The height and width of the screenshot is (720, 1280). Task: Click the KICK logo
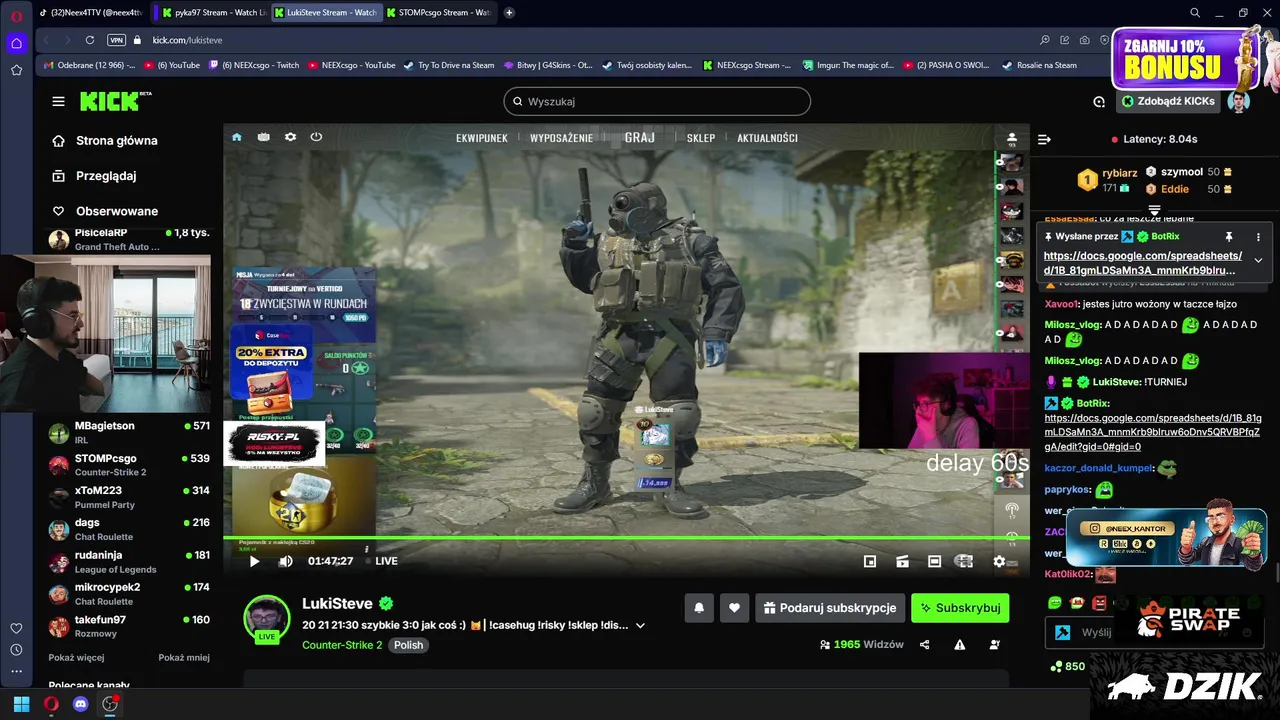(x=114, y=101)
